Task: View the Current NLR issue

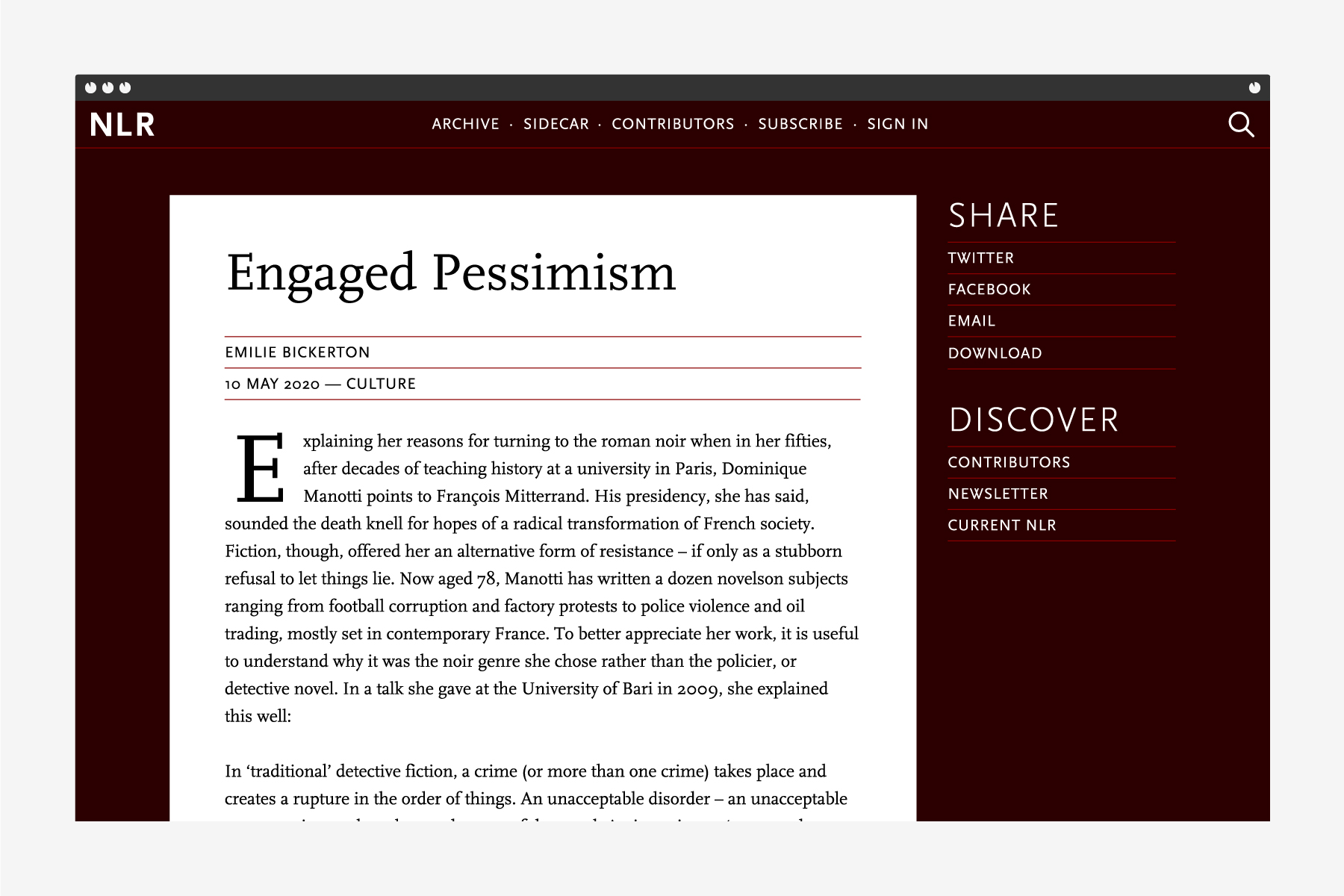Action: (x=1002, y=525)
